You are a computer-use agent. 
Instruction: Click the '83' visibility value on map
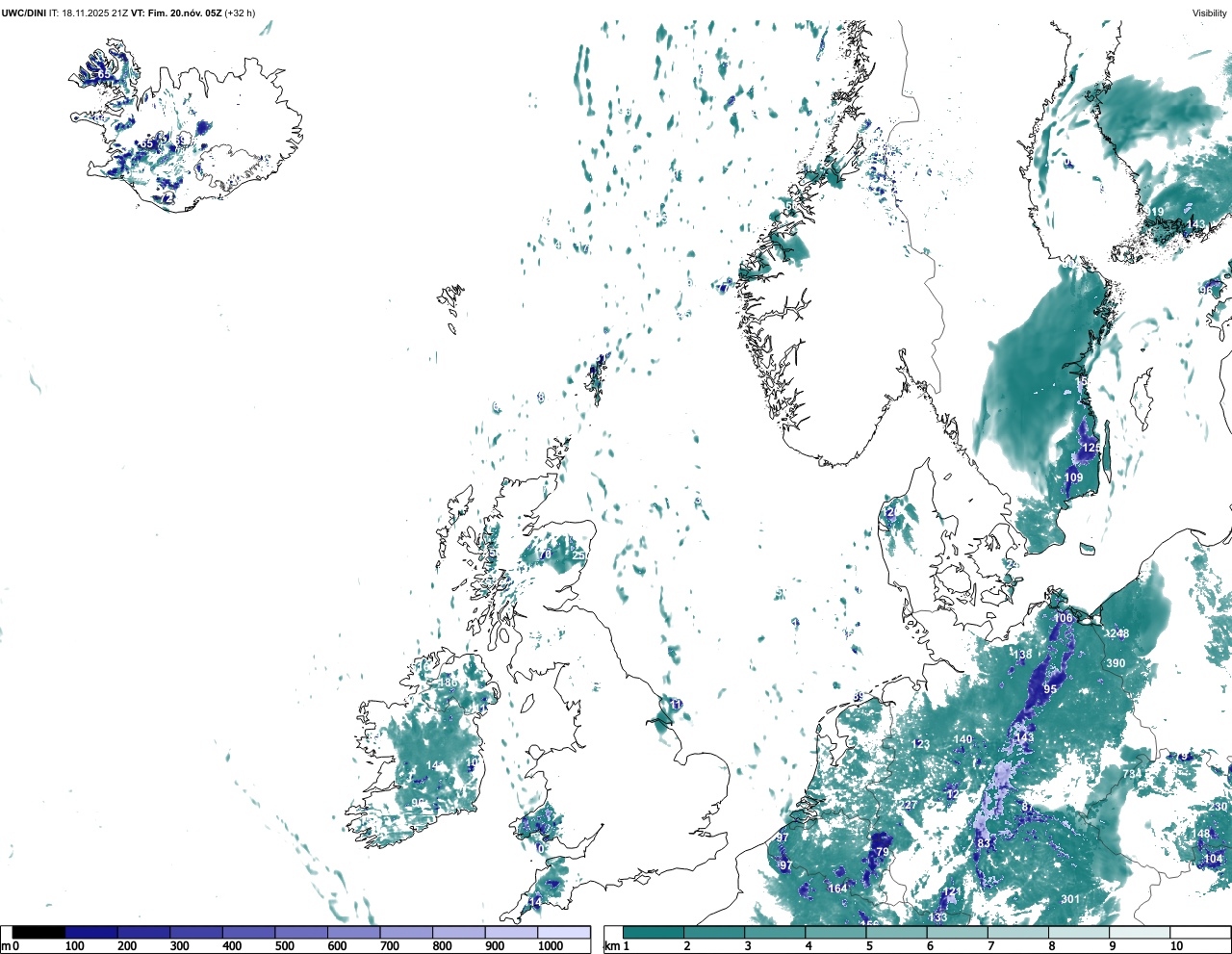984,843
